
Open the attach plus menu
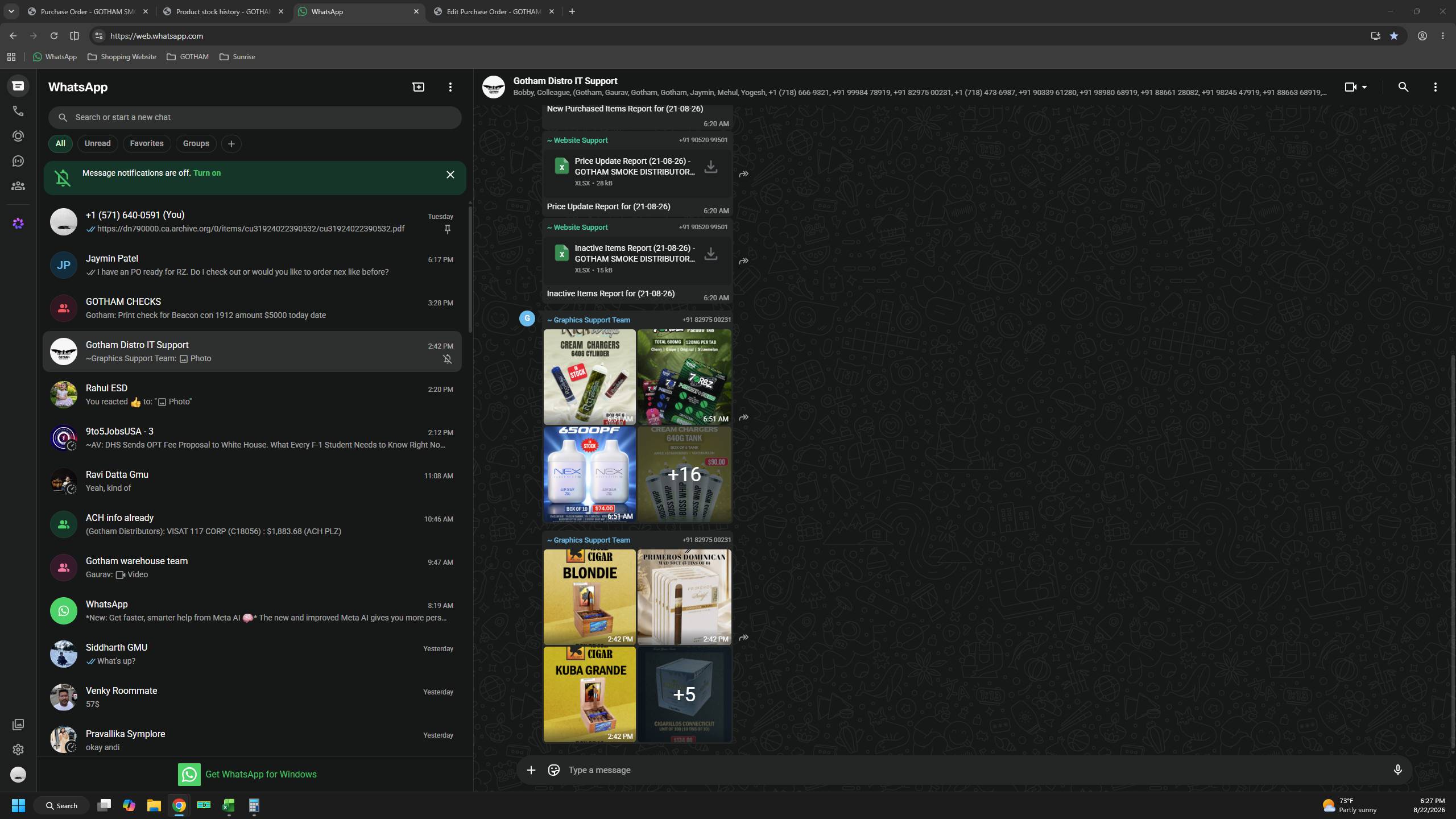[x=531, y=770]
